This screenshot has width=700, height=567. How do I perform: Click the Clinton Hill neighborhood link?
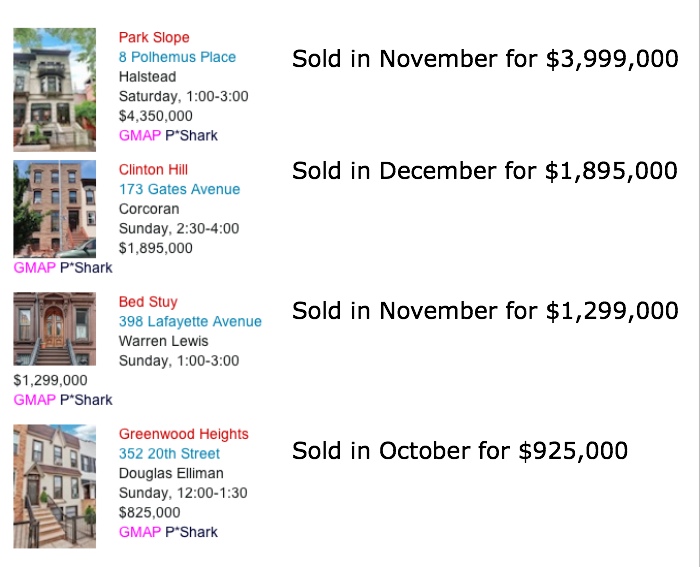(x=153, y=170)
